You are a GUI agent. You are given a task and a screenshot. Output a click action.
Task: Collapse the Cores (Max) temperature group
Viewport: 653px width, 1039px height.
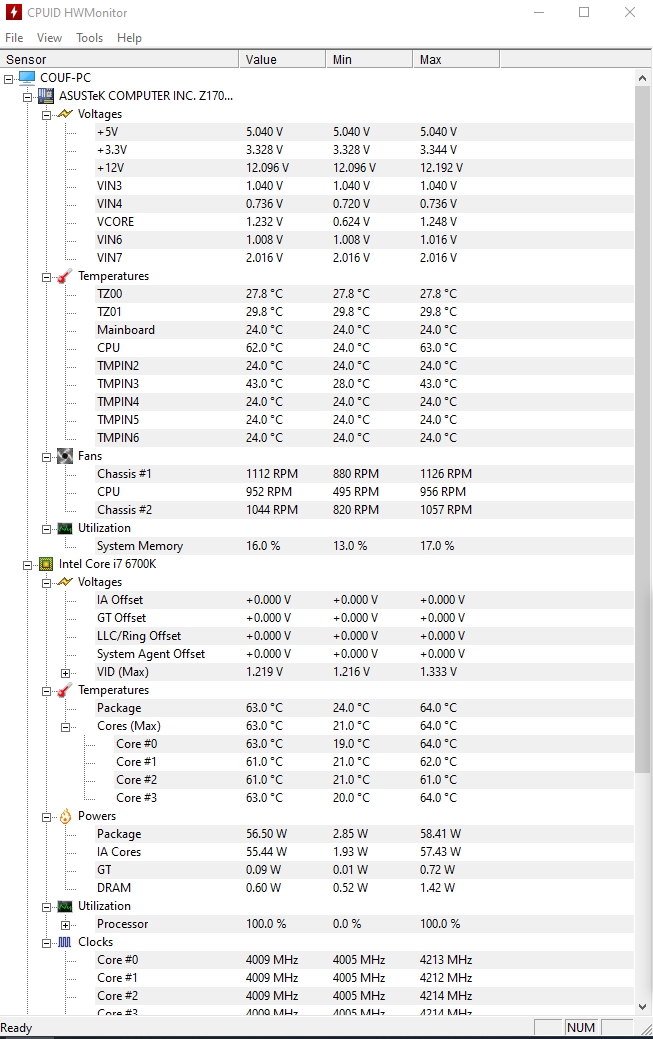point(66,727)
